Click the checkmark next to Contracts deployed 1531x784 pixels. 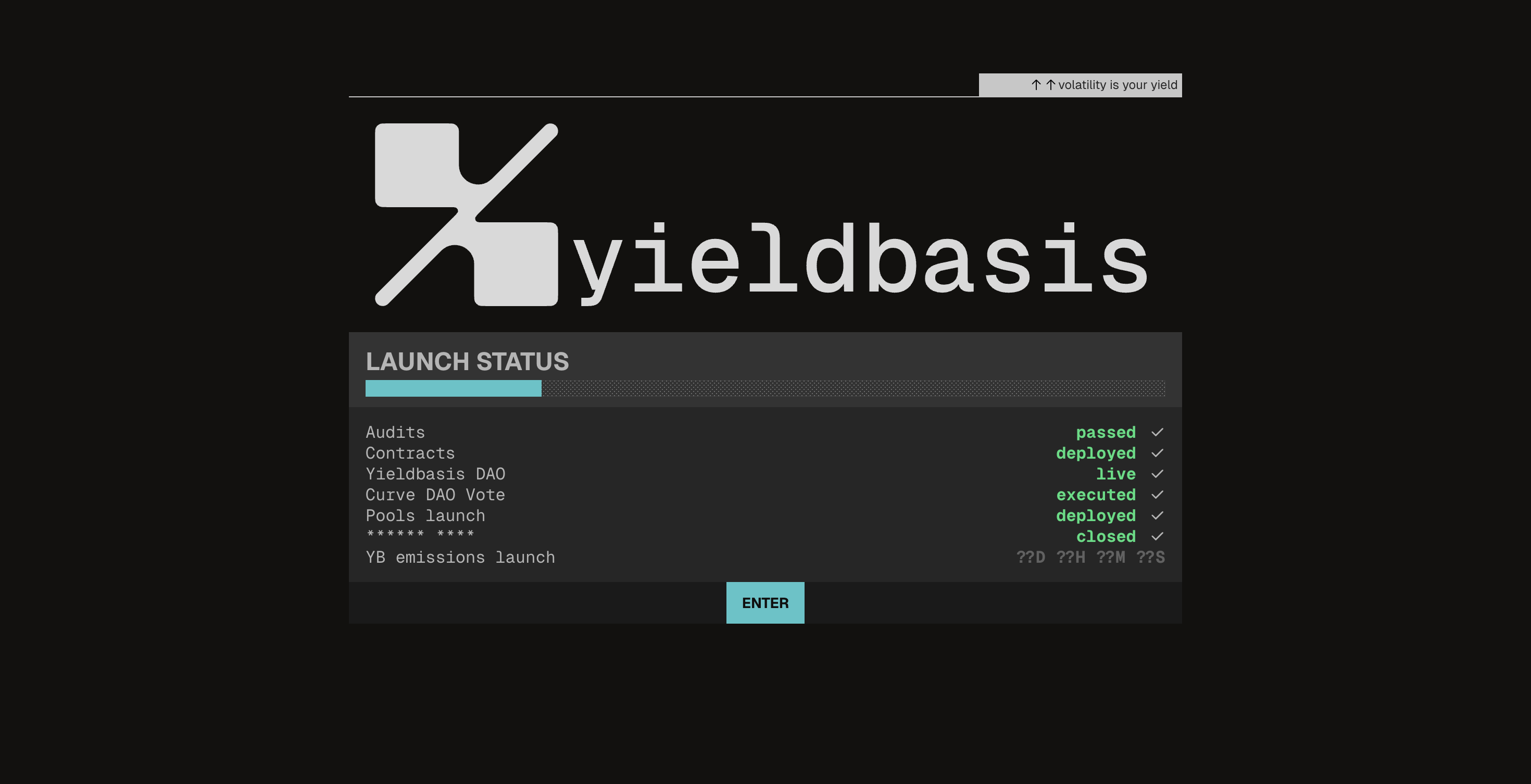[x=1157, y=453]
